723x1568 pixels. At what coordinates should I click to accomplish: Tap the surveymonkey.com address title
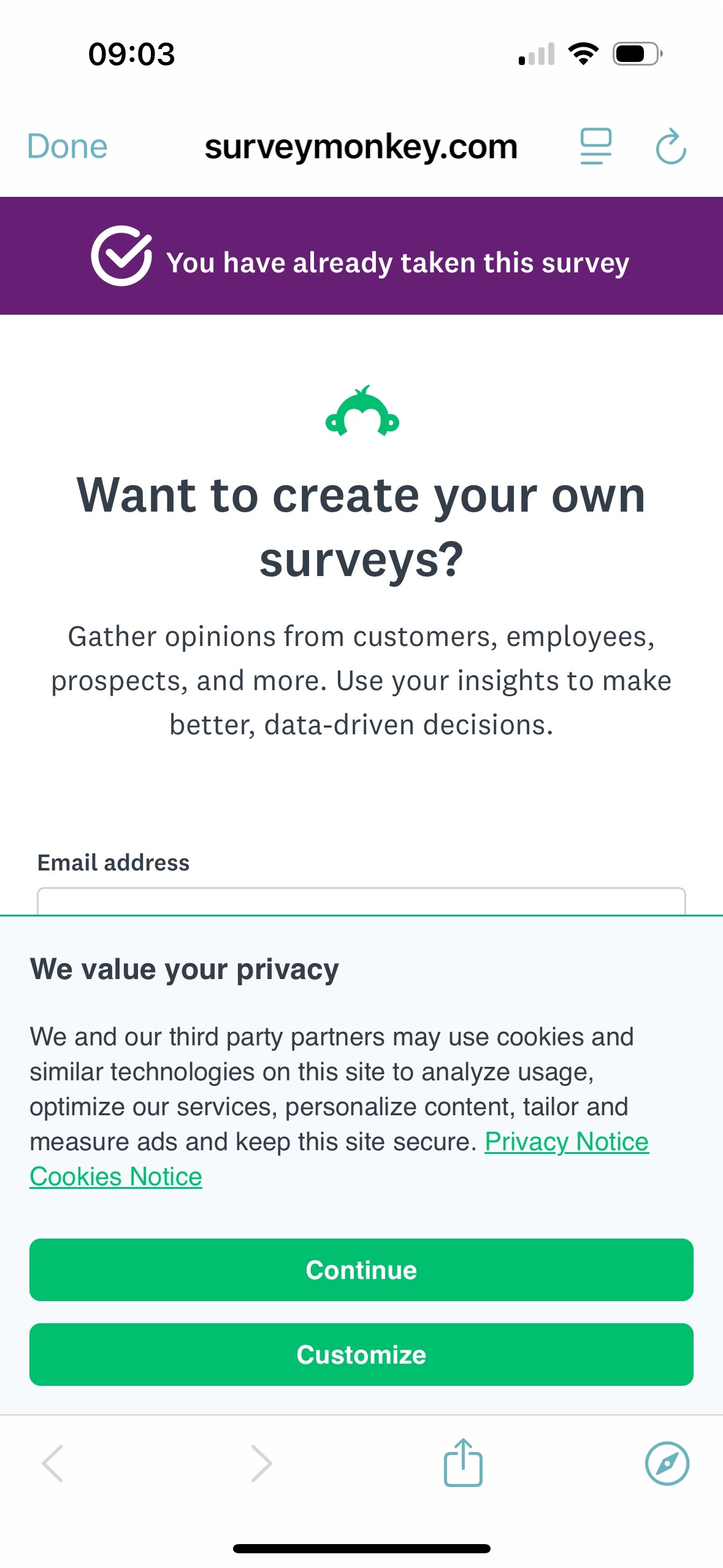click(x=361, y=147)
